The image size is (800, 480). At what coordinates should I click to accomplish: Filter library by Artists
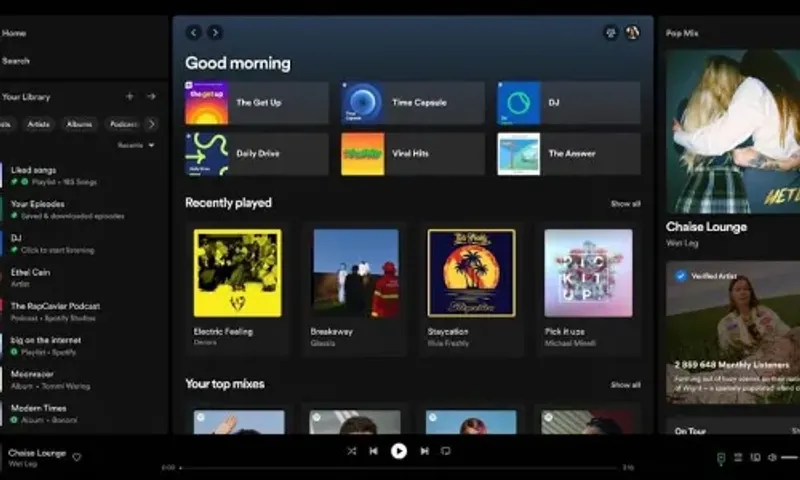(x=38, y=124)
